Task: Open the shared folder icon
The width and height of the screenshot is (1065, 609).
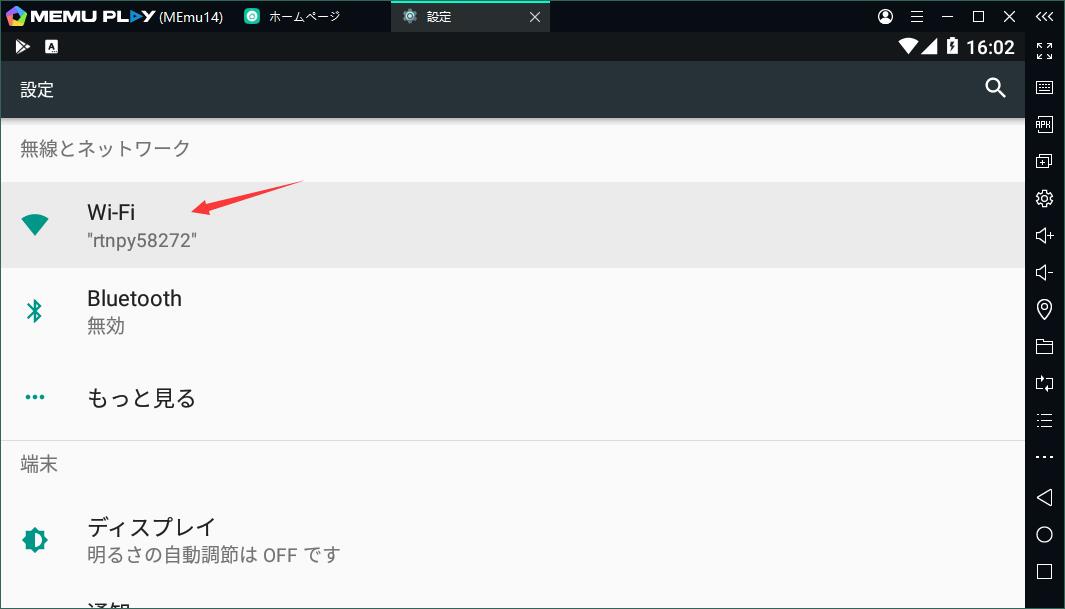Action: [x=1045, y=346]
